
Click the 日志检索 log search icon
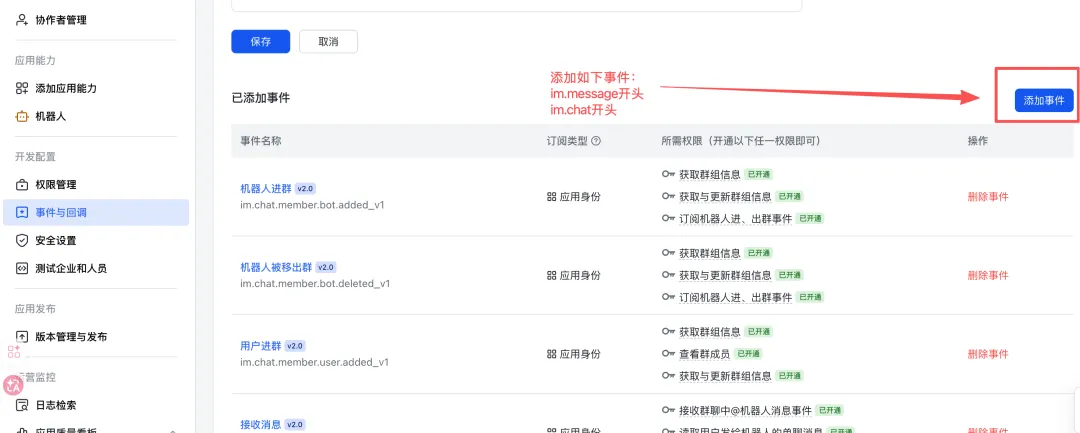(x=22, y=405)
